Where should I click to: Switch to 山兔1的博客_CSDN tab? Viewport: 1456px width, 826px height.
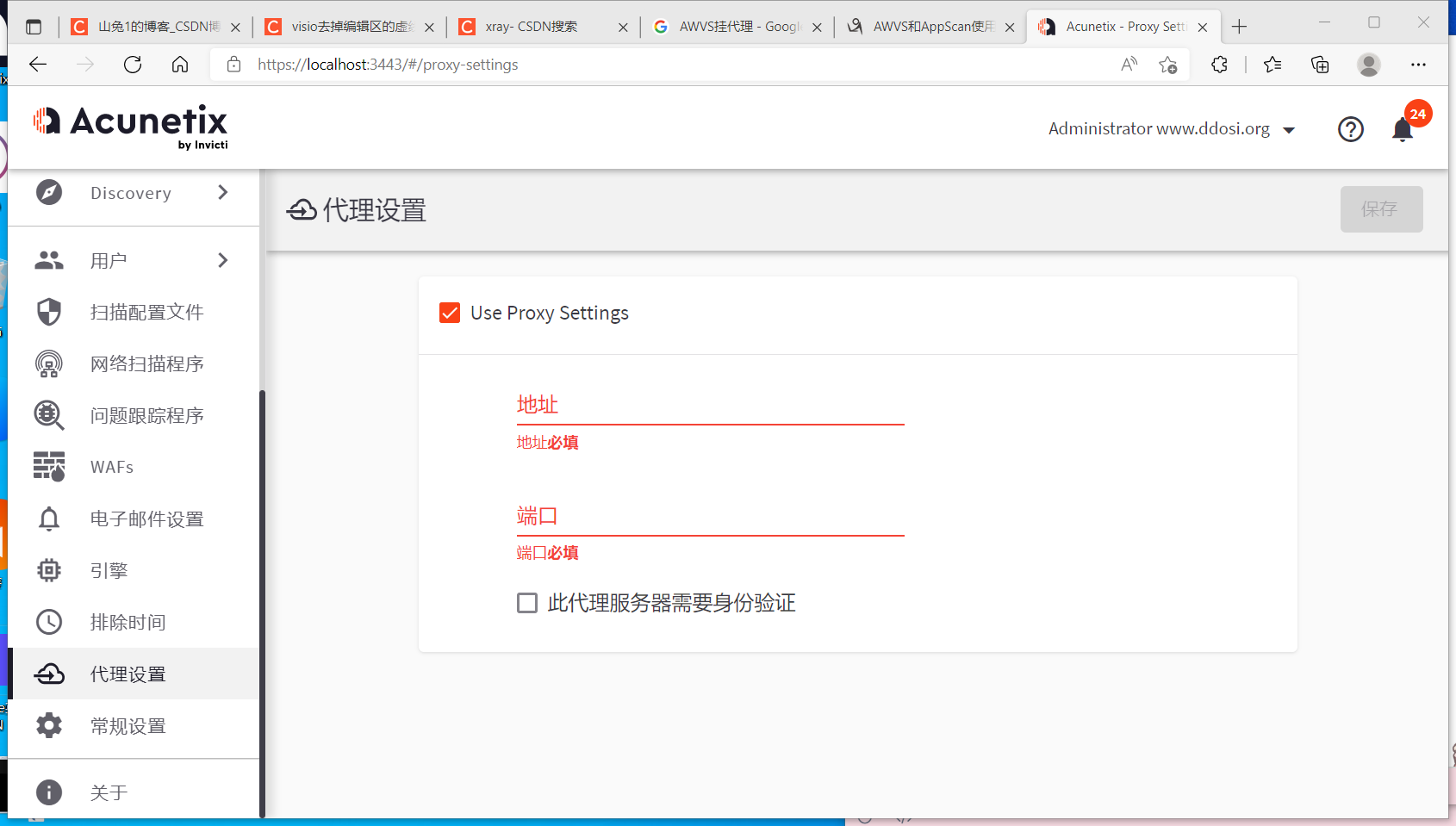[x=155, y=27]
